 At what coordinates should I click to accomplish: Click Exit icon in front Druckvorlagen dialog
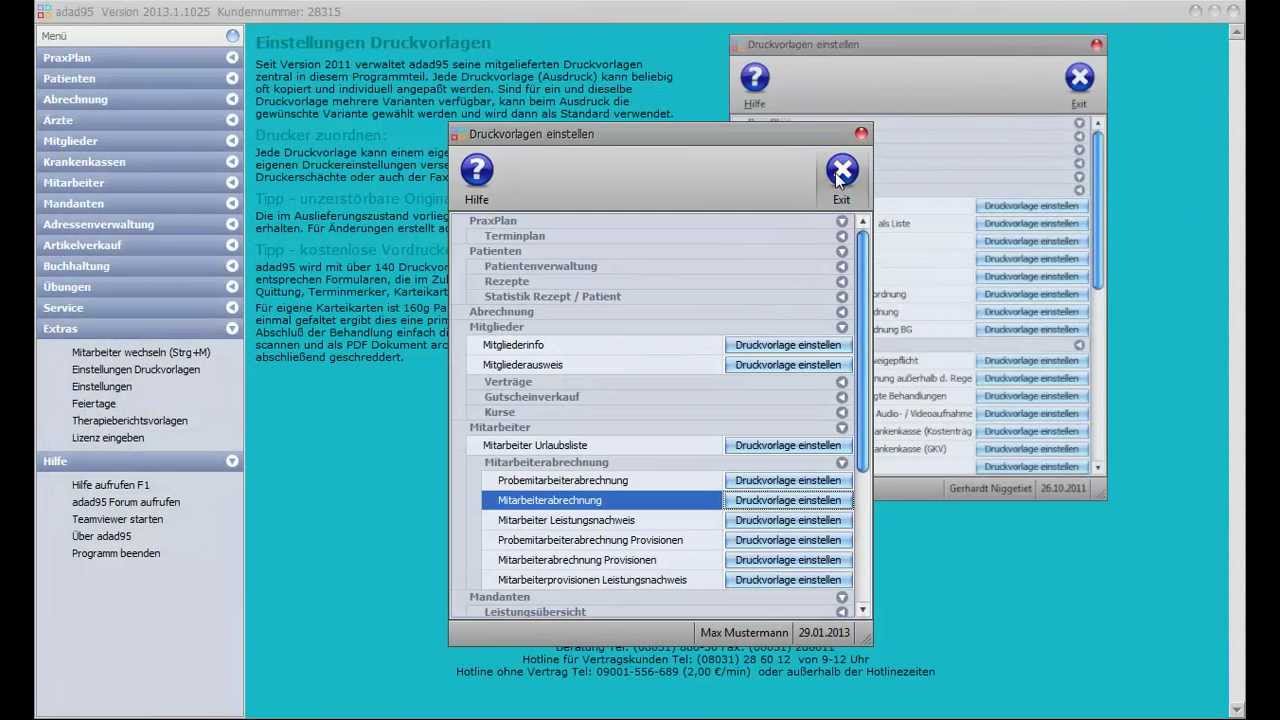coord(842,171)
